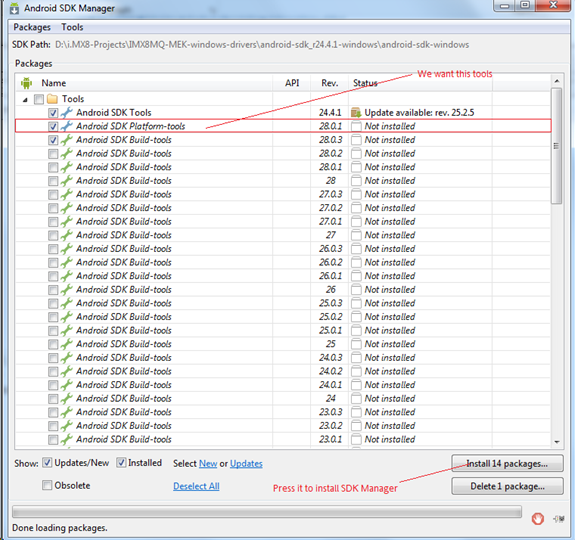
Task: Click the log window icon in status bar
Action: 559,518
